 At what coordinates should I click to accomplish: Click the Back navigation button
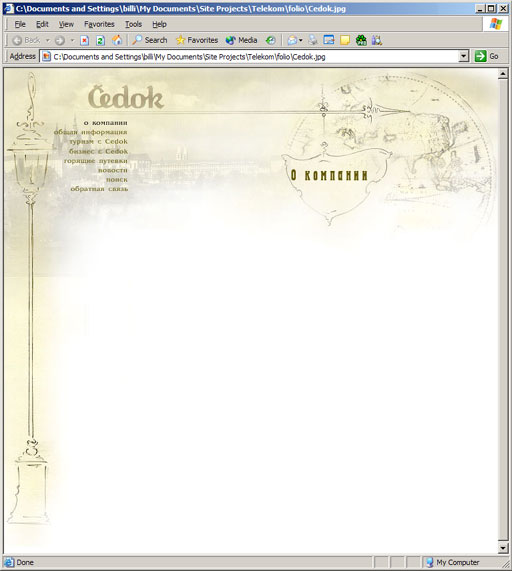point(26,40)
